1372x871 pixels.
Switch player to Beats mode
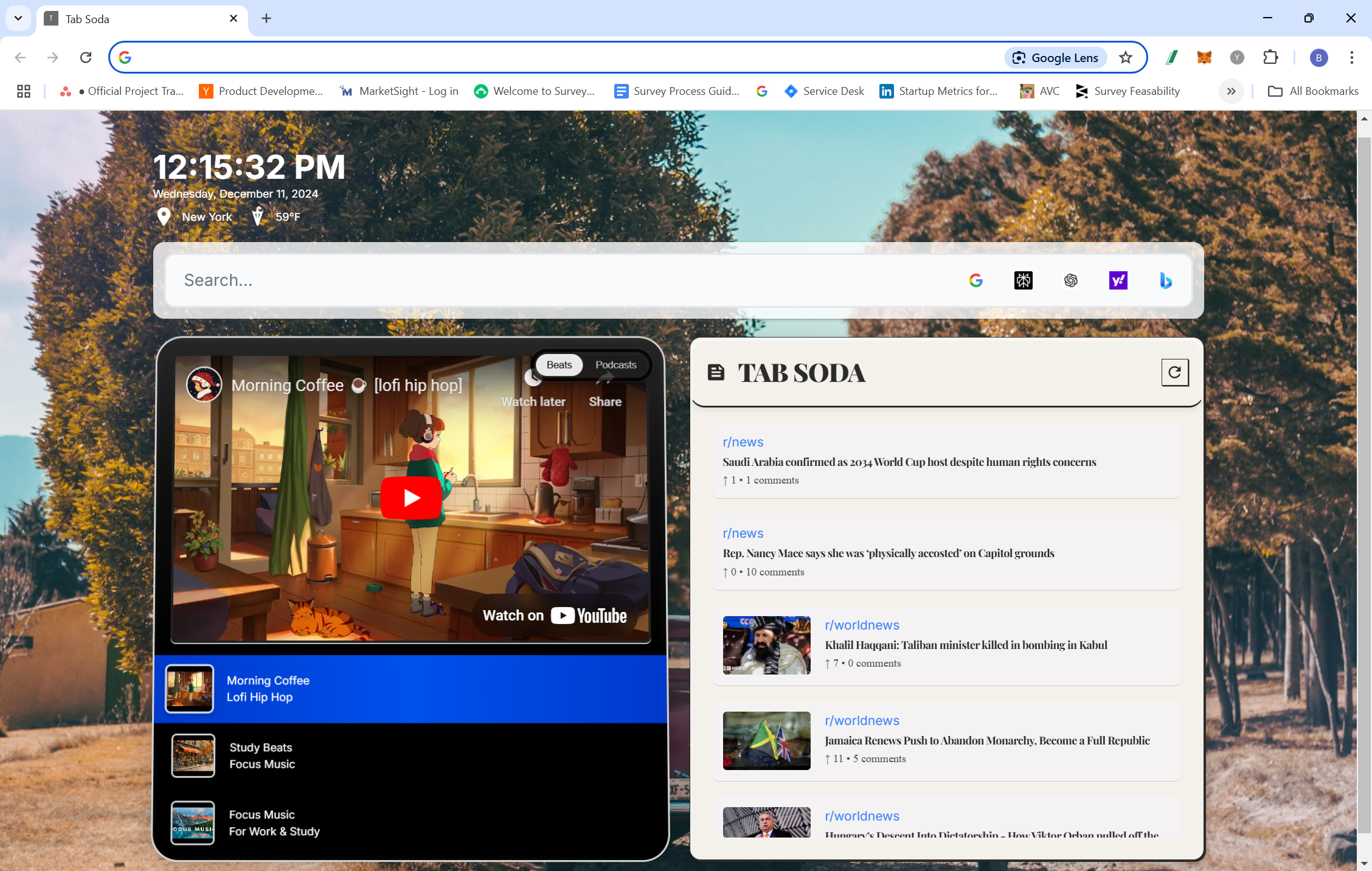559,365
